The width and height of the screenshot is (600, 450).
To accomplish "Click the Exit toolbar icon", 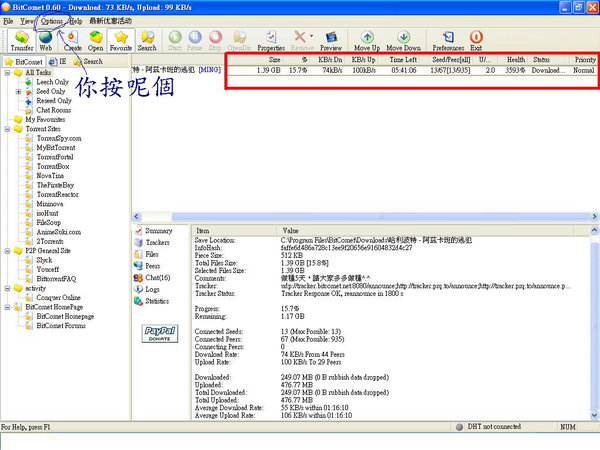I will [476, 41].
